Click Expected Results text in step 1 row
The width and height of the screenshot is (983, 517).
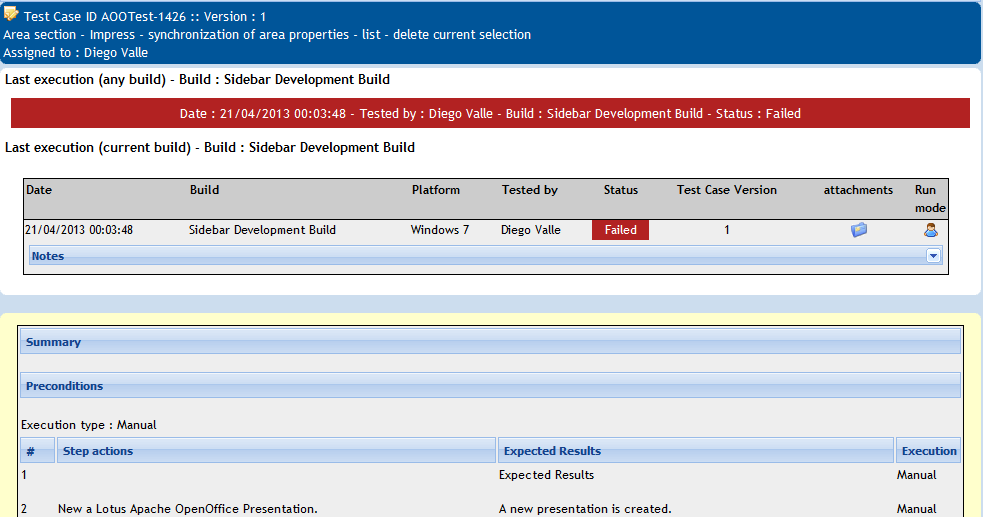point(547,475)
